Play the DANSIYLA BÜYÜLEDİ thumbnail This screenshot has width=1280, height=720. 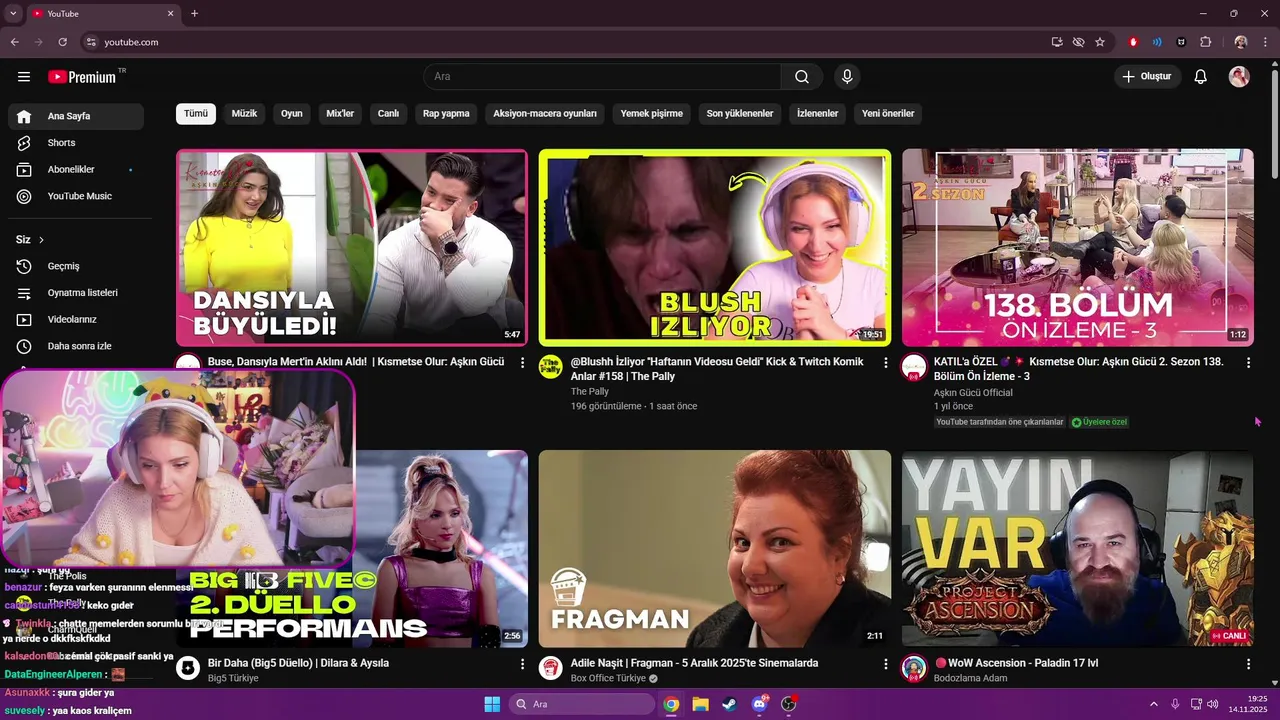[352, 247]
